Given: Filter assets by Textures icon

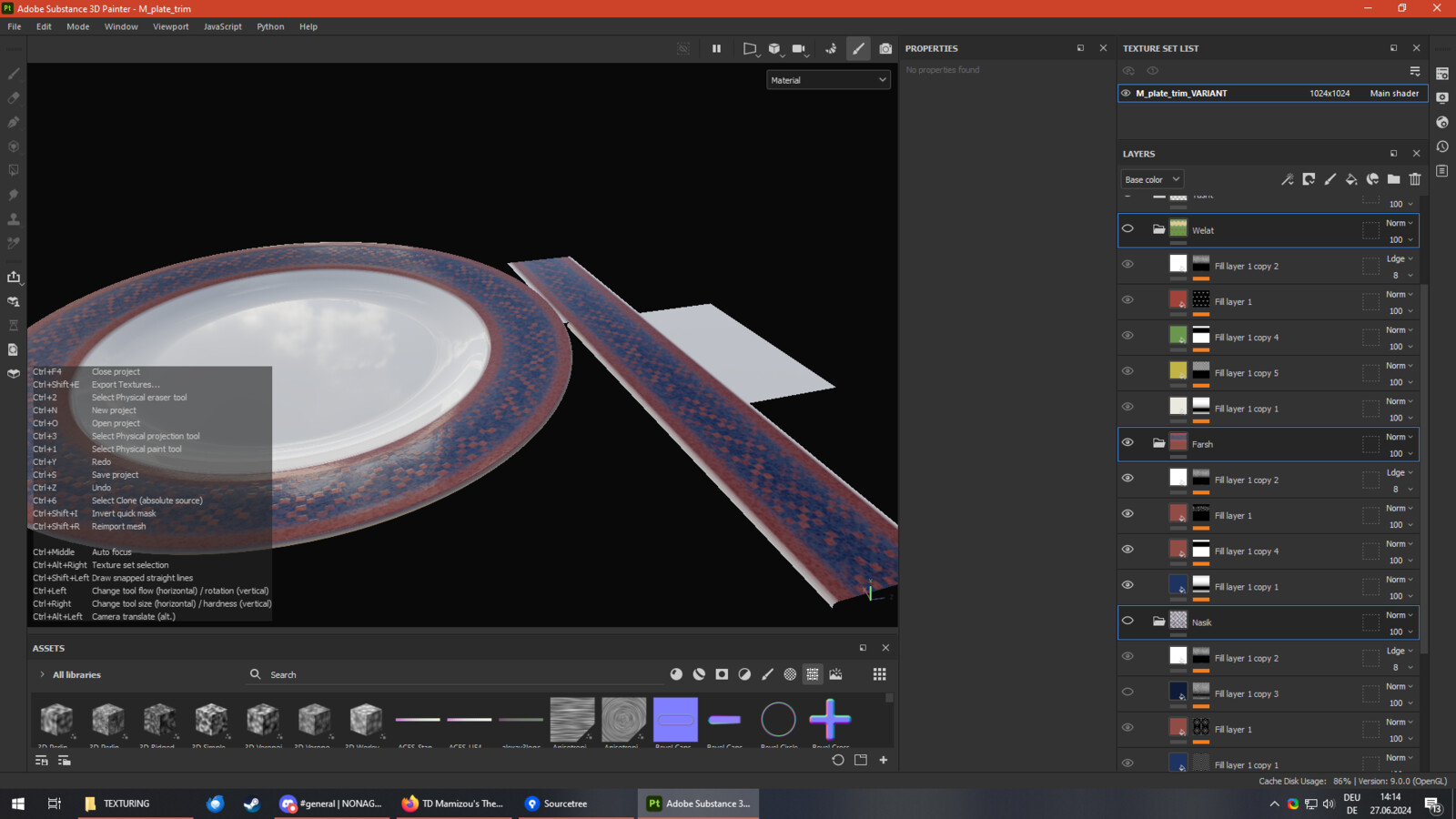Looking at the screenshot, I should tap(813, 674).
